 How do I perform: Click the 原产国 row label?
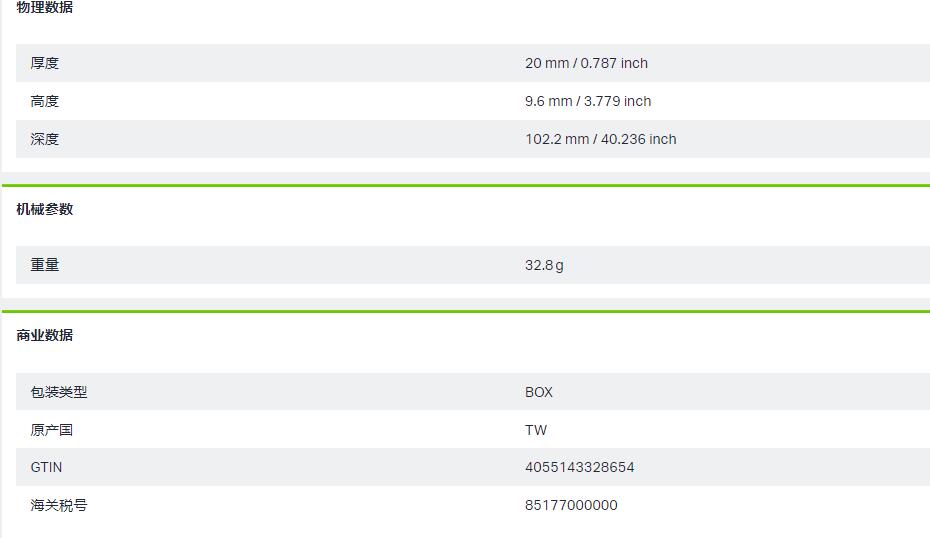point(52,429)
